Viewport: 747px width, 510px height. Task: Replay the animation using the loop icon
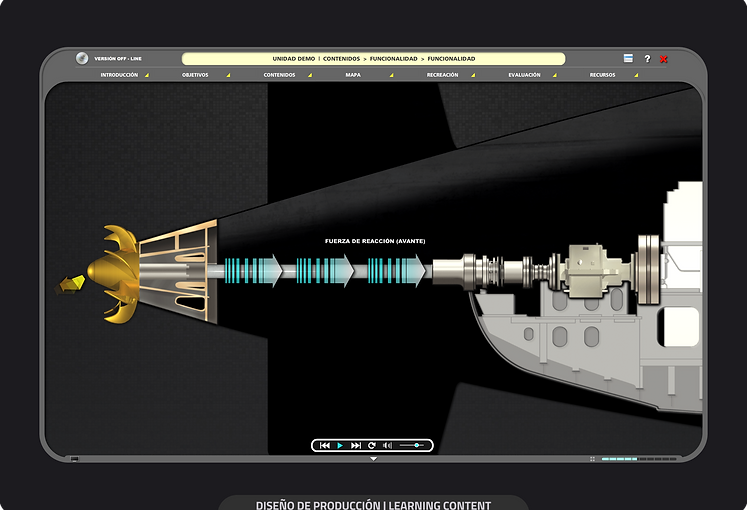coord(372,445)
